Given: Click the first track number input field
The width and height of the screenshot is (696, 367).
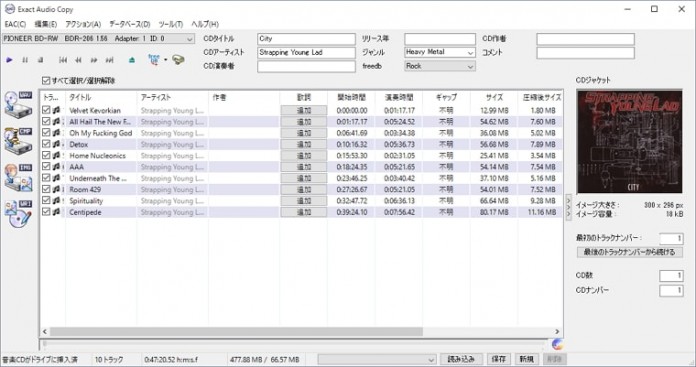Looking at the screenshot, I should tap(671, 239).
